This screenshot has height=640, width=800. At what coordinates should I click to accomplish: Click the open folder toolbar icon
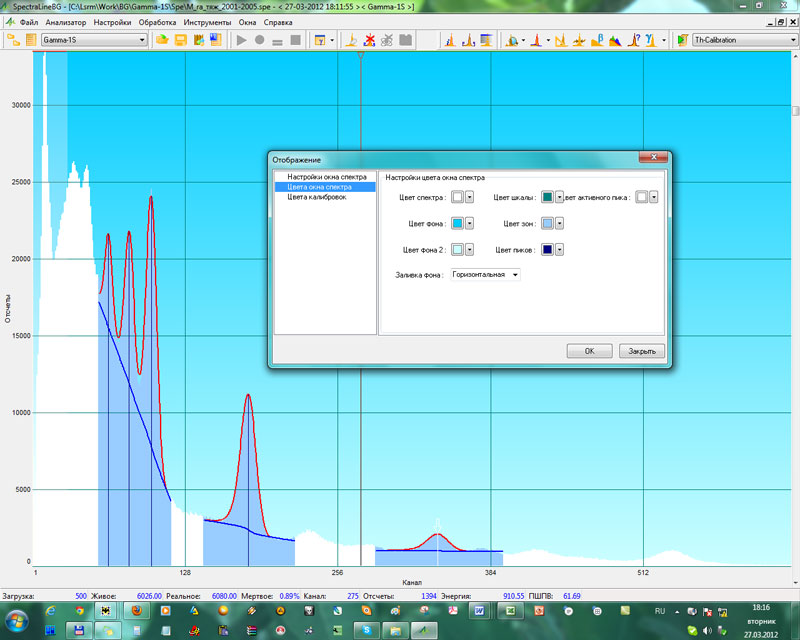(x=163, y=40)
